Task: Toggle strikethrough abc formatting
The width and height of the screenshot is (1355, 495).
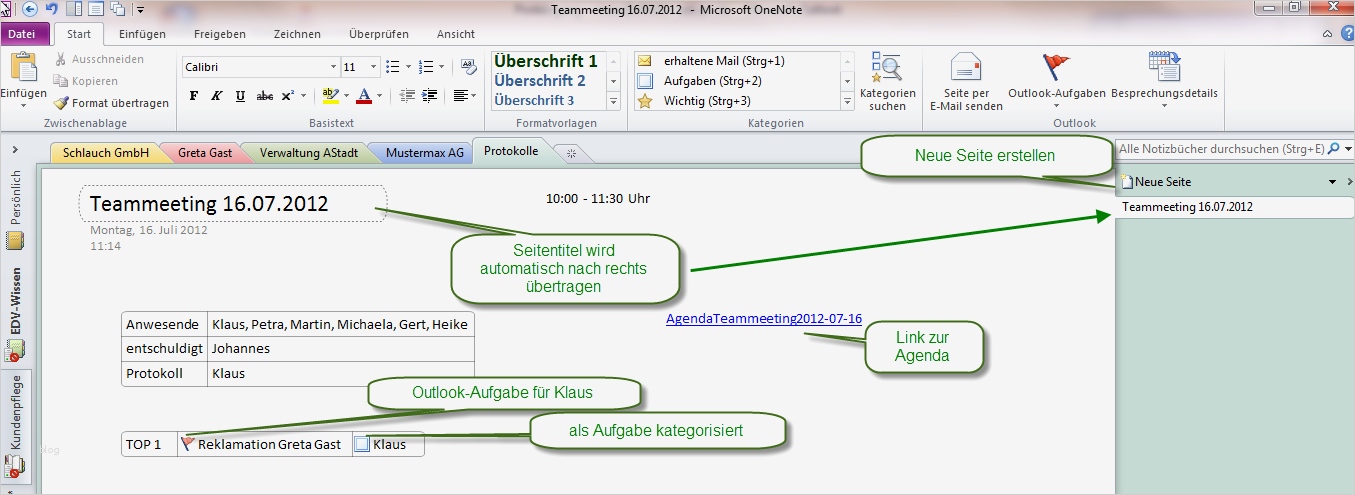Action: tap(265, 96)
